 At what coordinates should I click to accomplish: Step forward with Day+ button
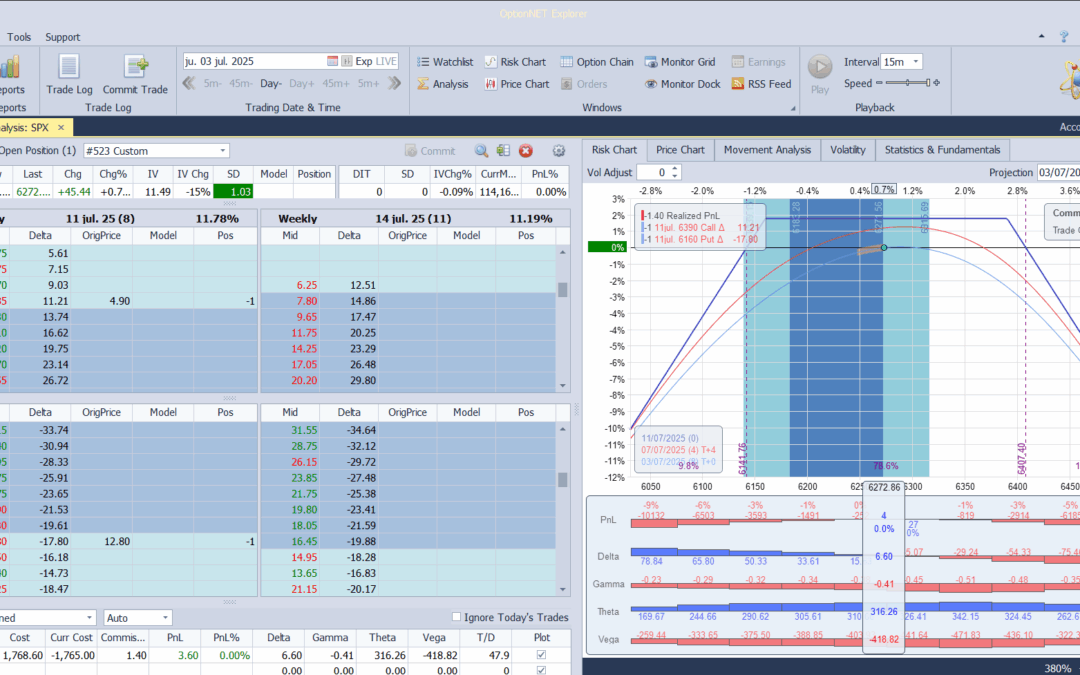click(302, 83)
